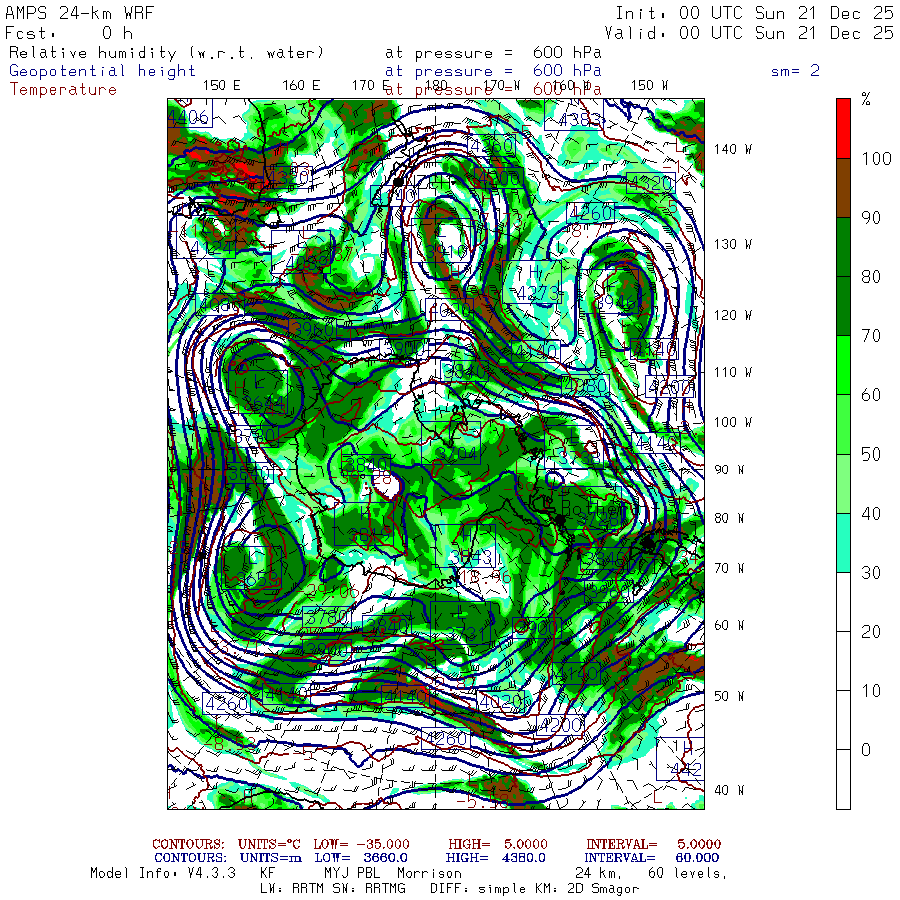This screenshot has width=900, height=900.
Task: Click the '100' tick label on the color bar
Action: pos(876,159)
